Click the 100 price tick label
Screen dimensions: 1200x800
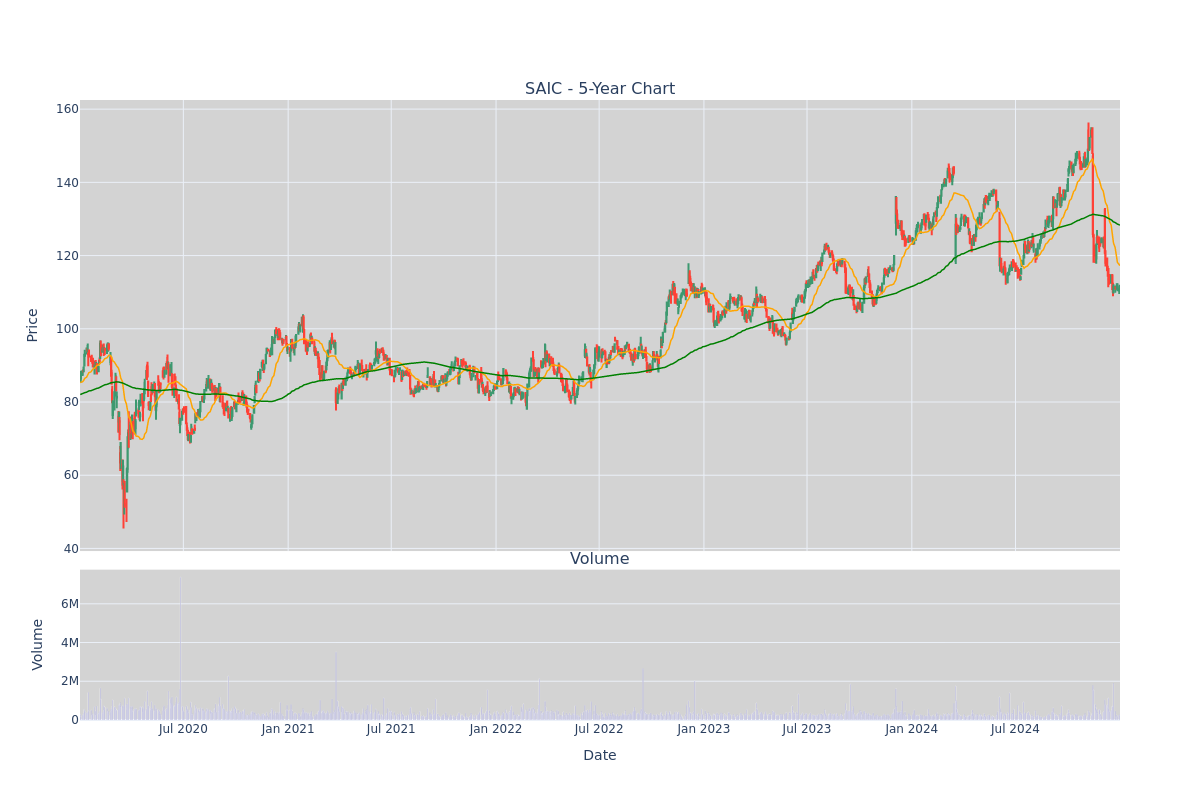click(x=67, y=329)
